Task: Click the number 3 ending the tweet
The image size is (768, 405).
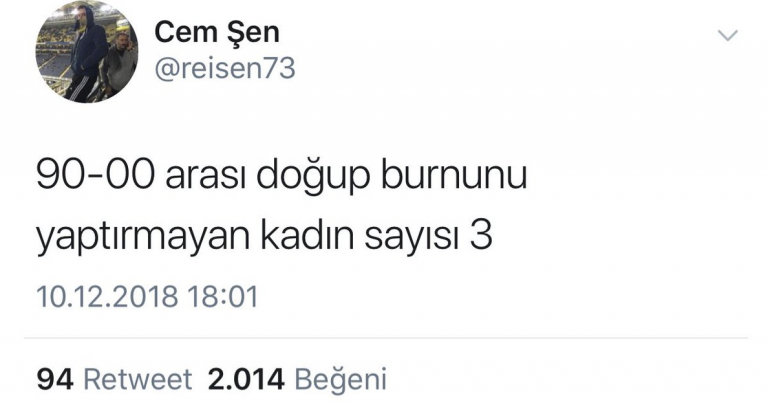Action: coord(481,236)
